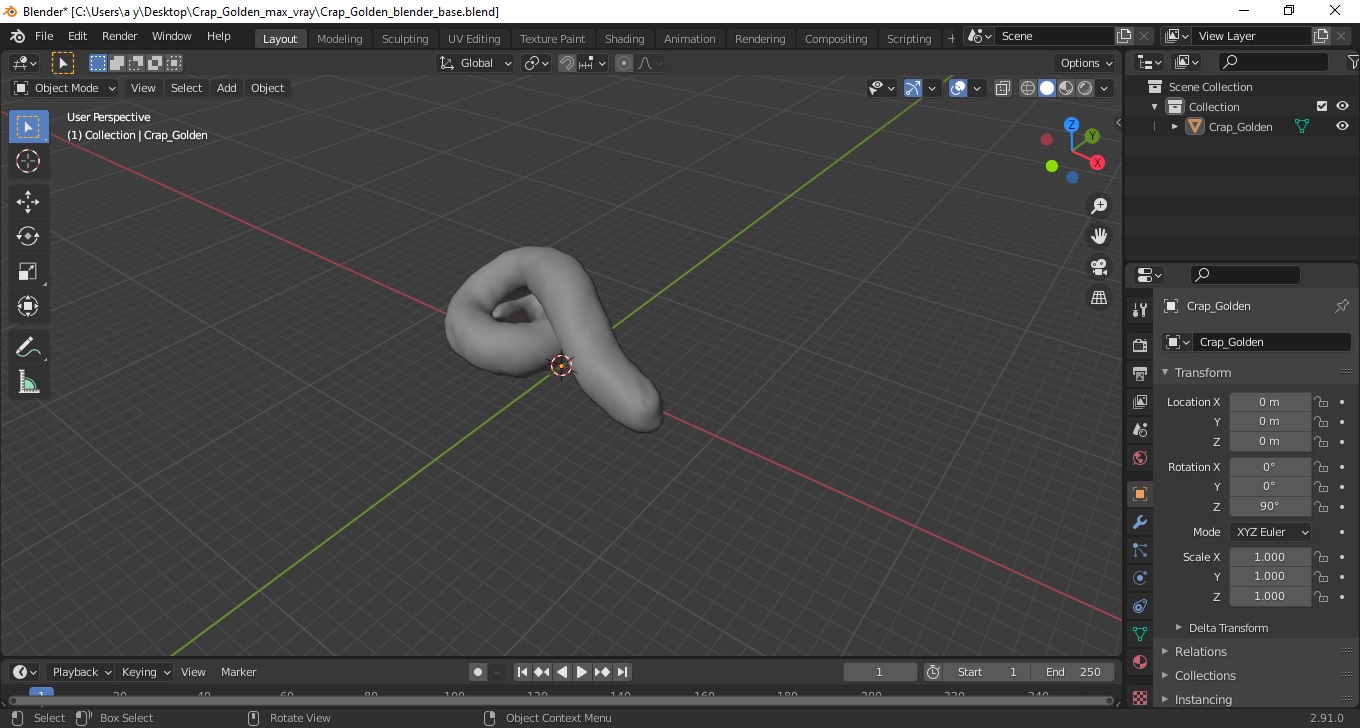Switch to the Modeling workspace tab
The width and height of the screenshot is (1360, 728).
point(339,39)
